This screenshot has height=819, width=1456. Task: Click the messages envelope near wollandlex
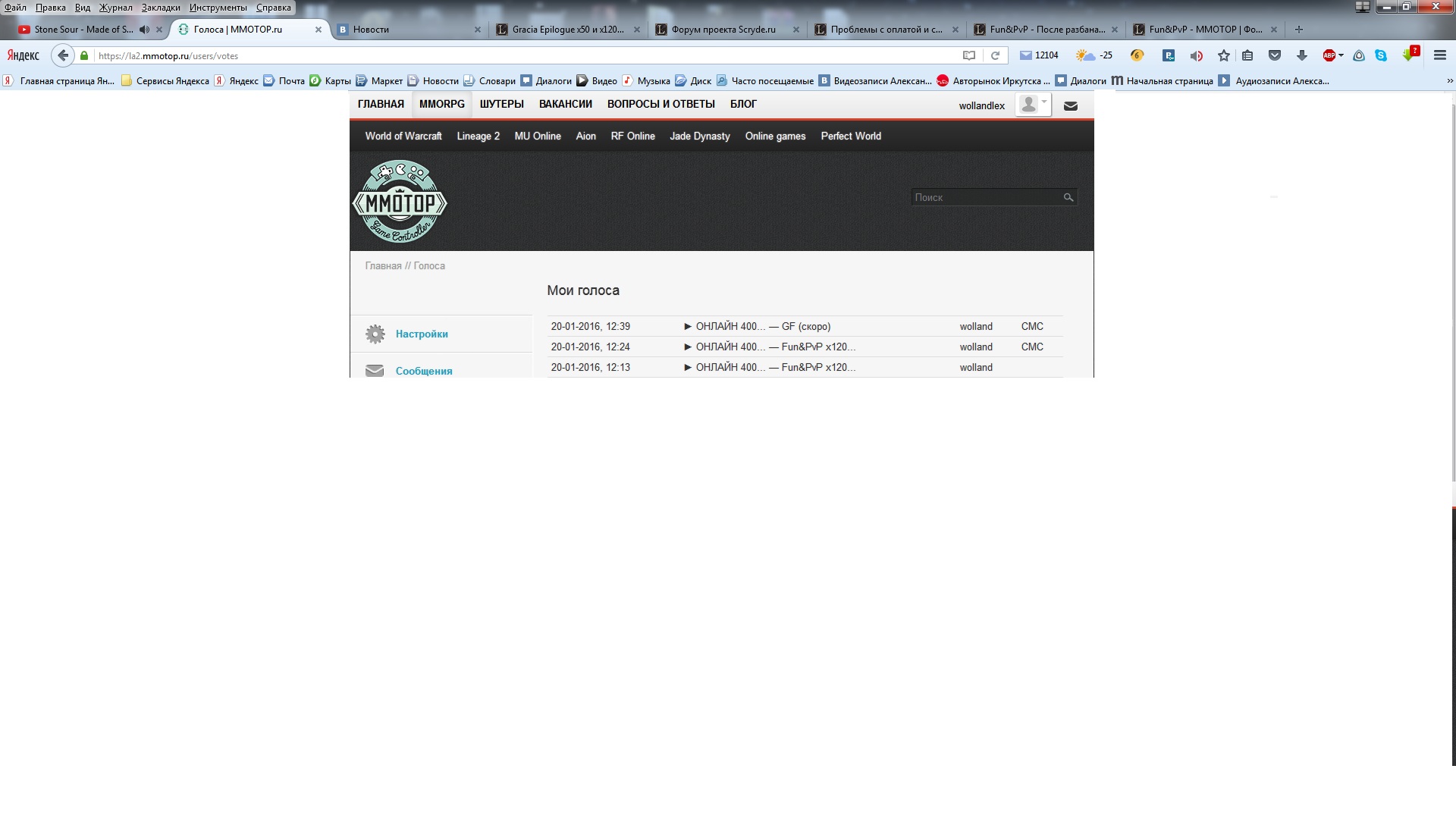pos(1070,106)
